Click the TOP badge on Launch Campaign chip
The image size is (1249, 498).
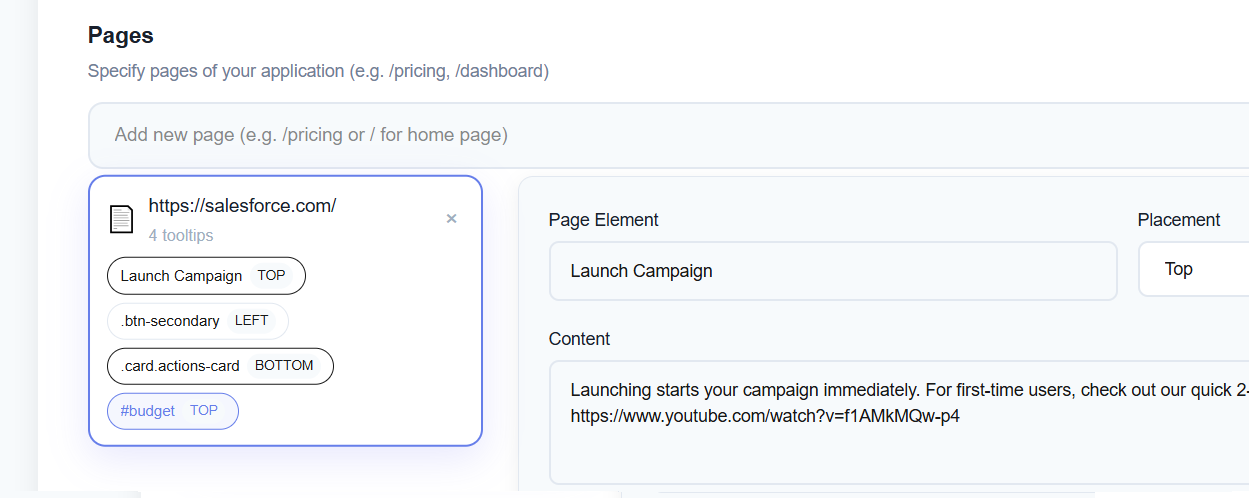(271, 276)
